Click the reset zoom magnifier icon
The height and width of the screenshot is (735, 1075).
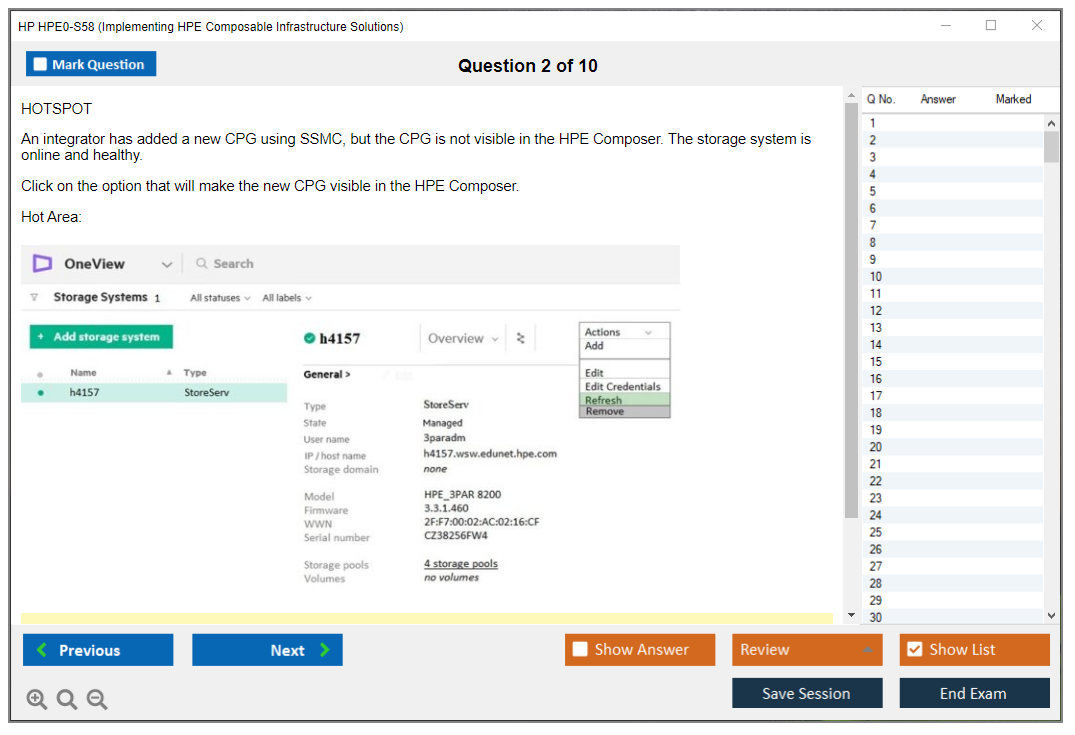point(67,699)
